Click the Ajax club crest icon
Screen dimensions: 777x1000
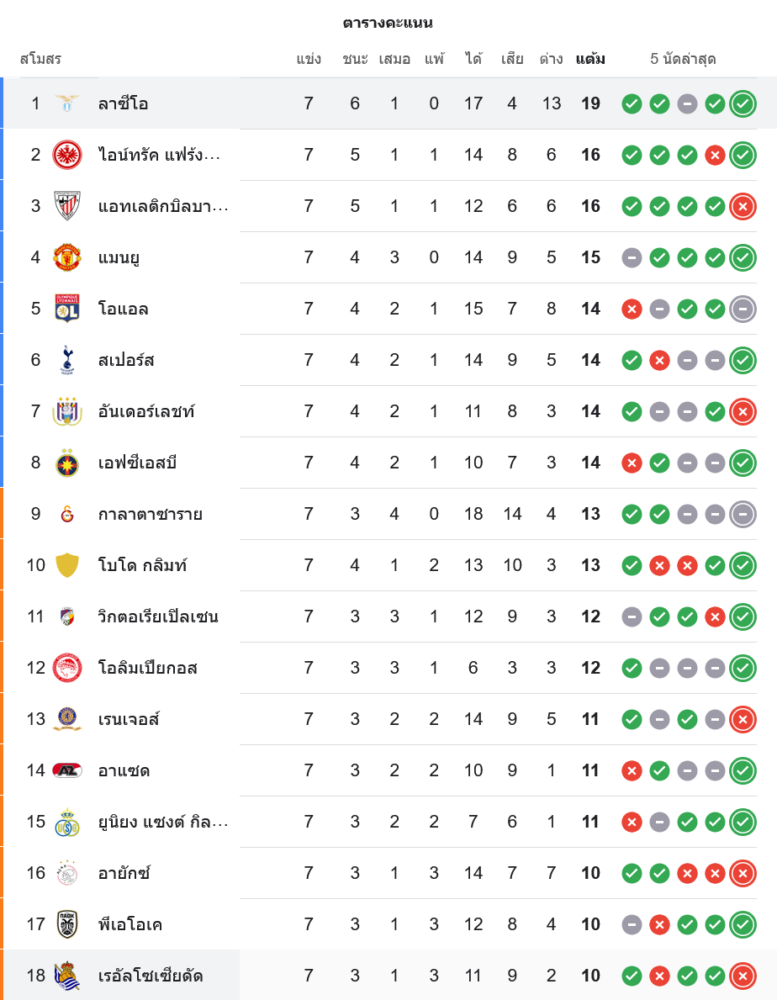[67, 873]
